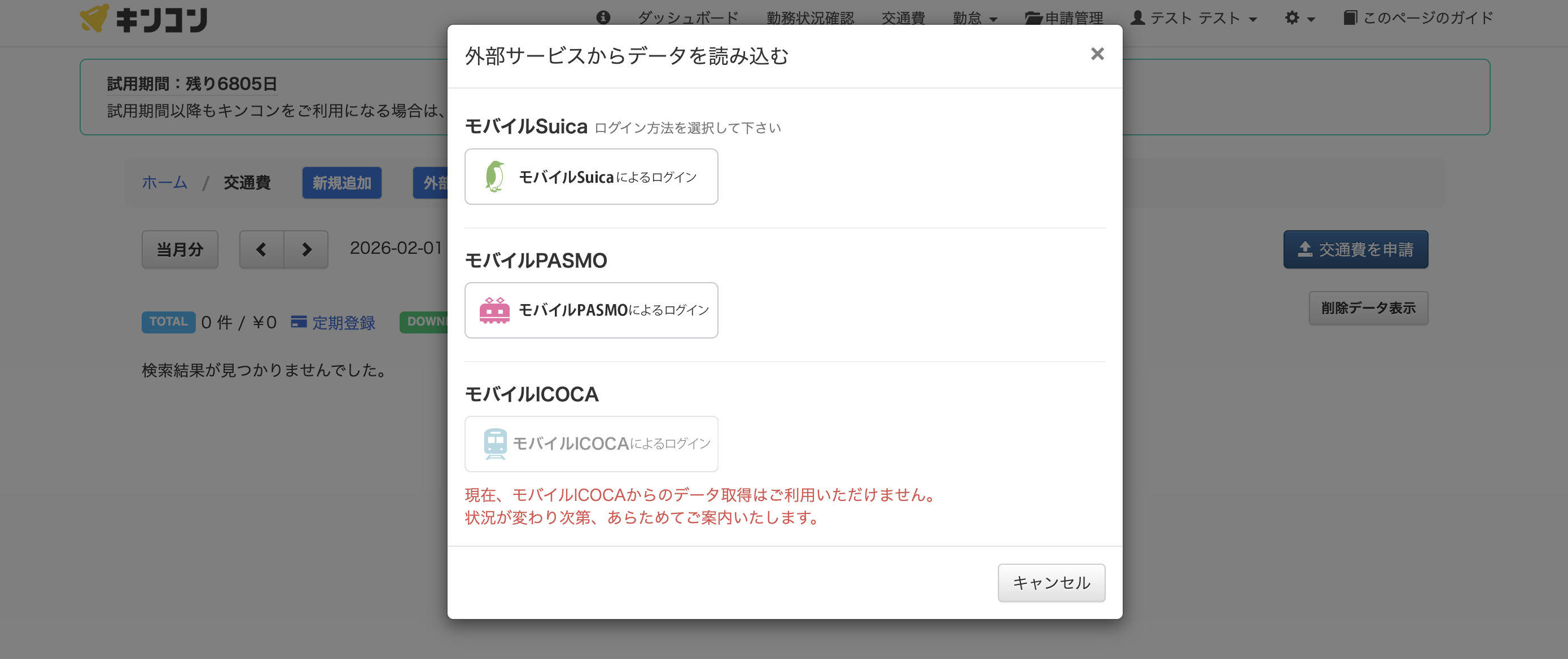
Task: Click the user silhouette icon in navbar
Action: (x=1138, y=17)
